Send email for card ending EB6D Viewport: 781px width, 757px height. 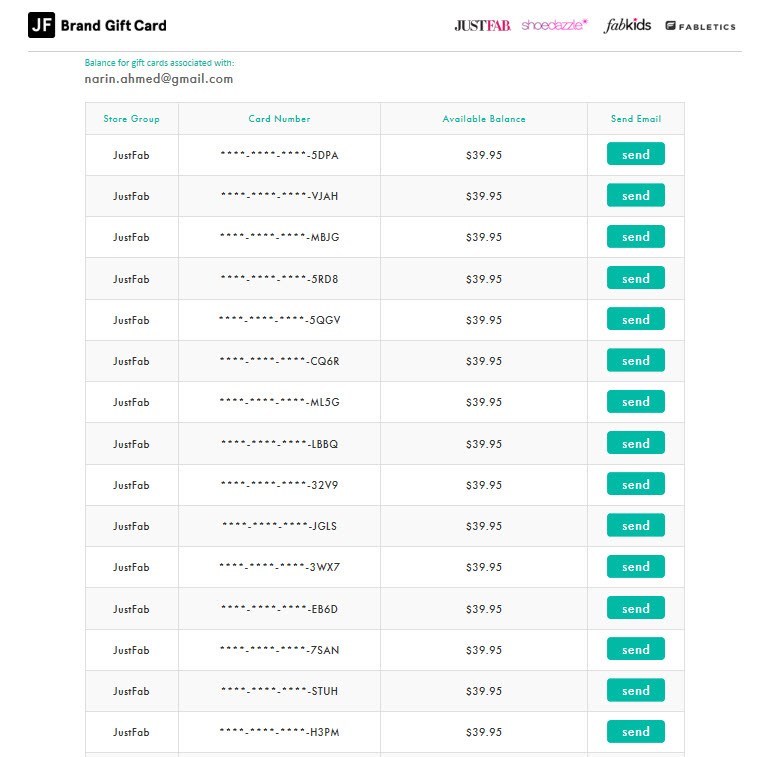636,608
